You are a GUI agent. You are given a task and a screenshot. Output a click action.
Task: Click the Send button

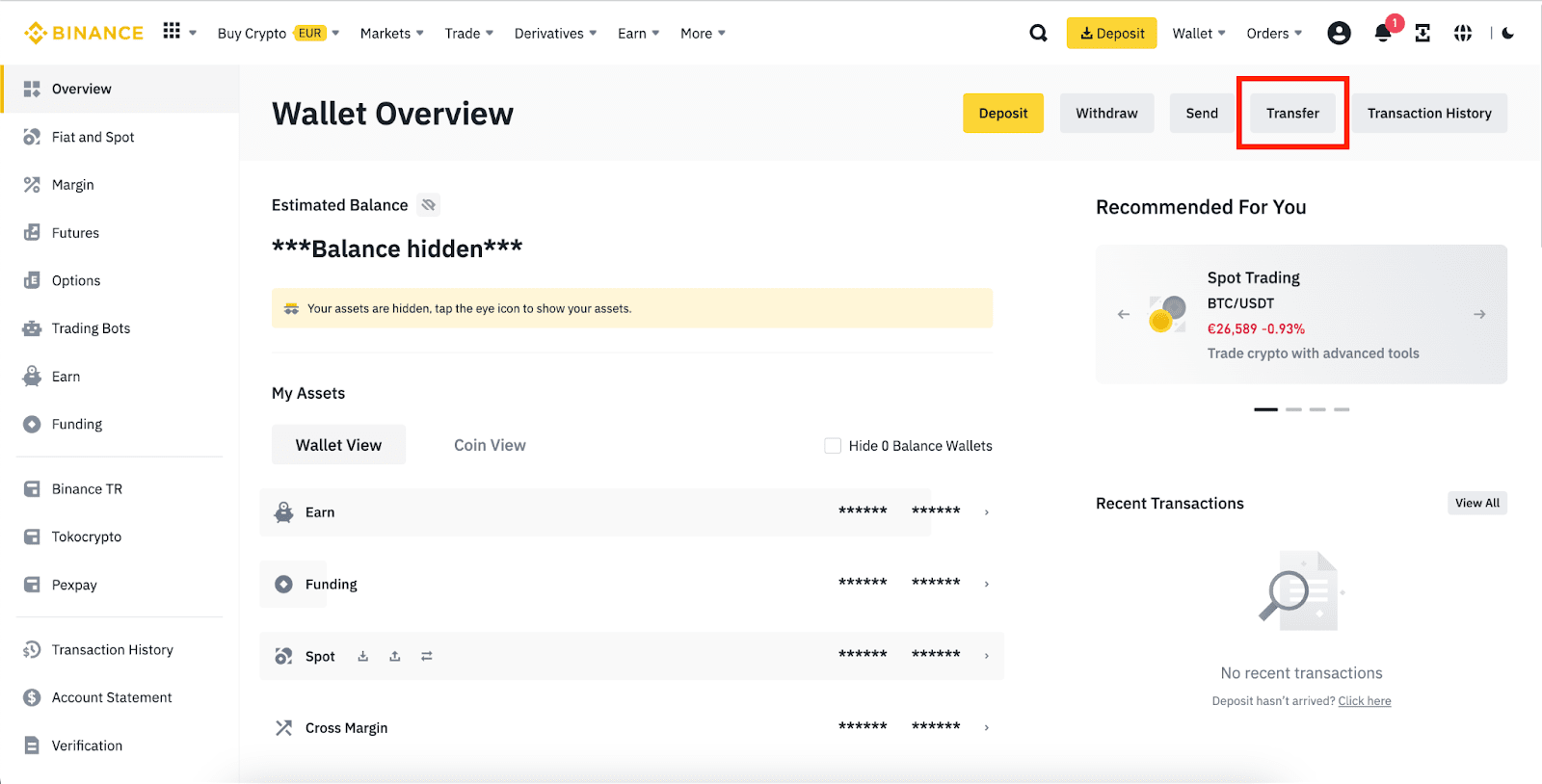[x=1202, y=113]
